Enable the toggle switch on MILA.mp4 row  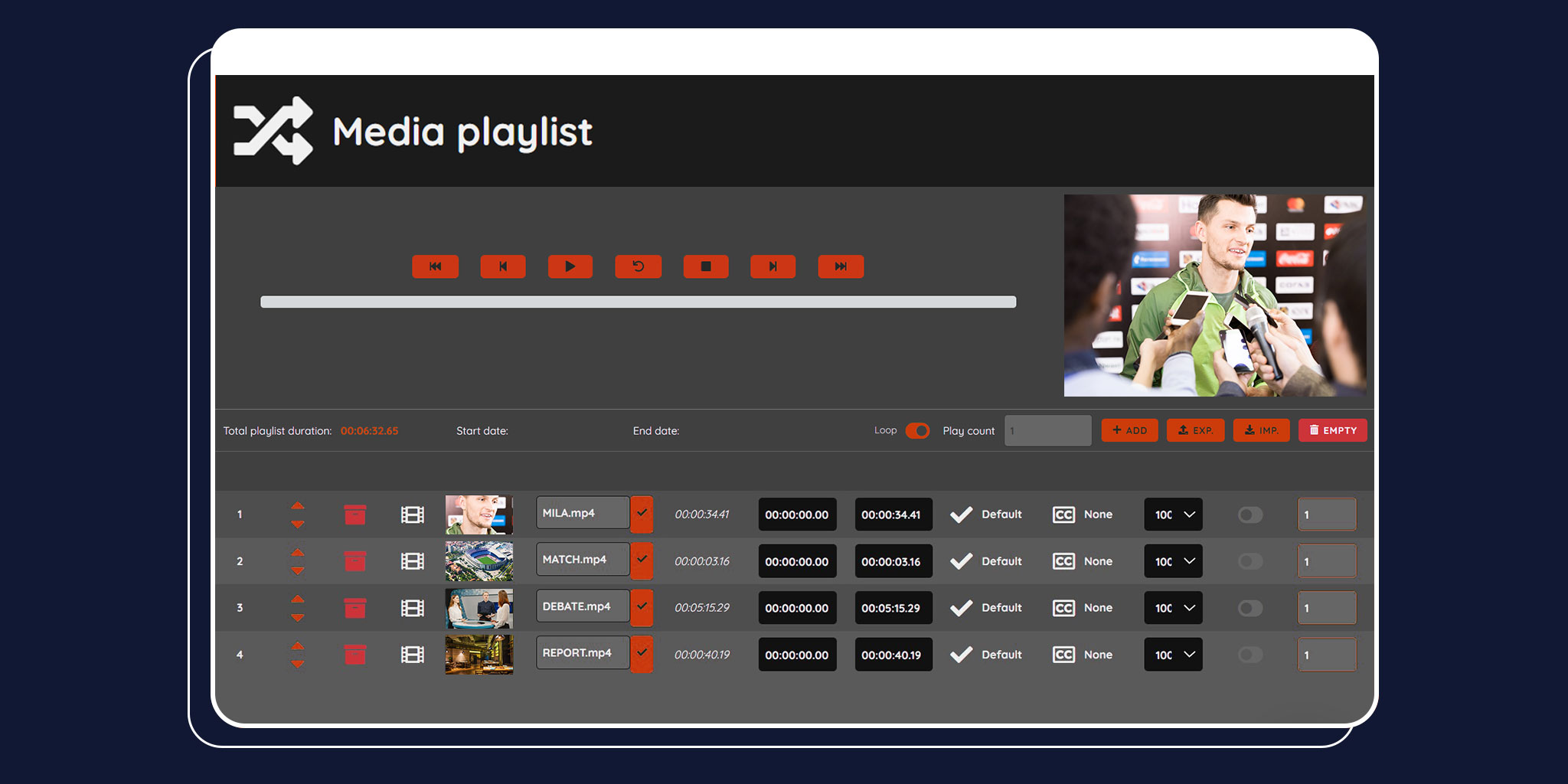[x=1249, y=515]
